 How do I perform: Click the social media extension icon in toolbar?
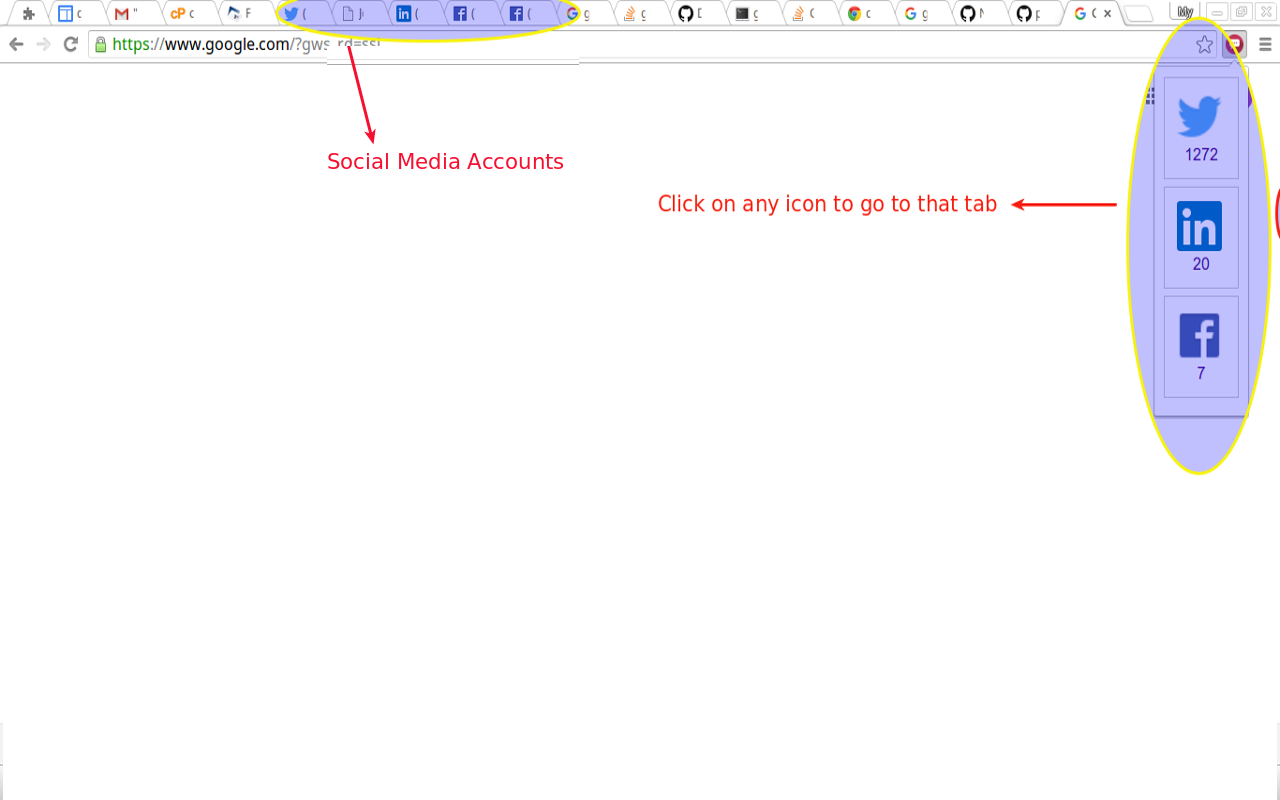[1235, 44]
